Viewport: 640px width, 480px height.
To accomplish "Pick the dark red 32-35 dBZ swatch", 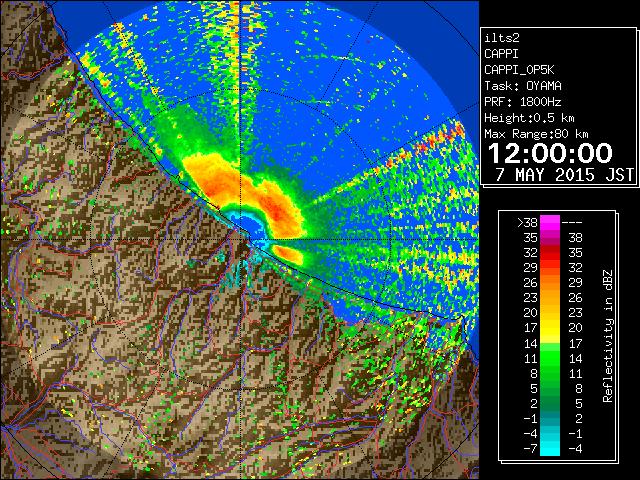I will (x=550, y=253).
